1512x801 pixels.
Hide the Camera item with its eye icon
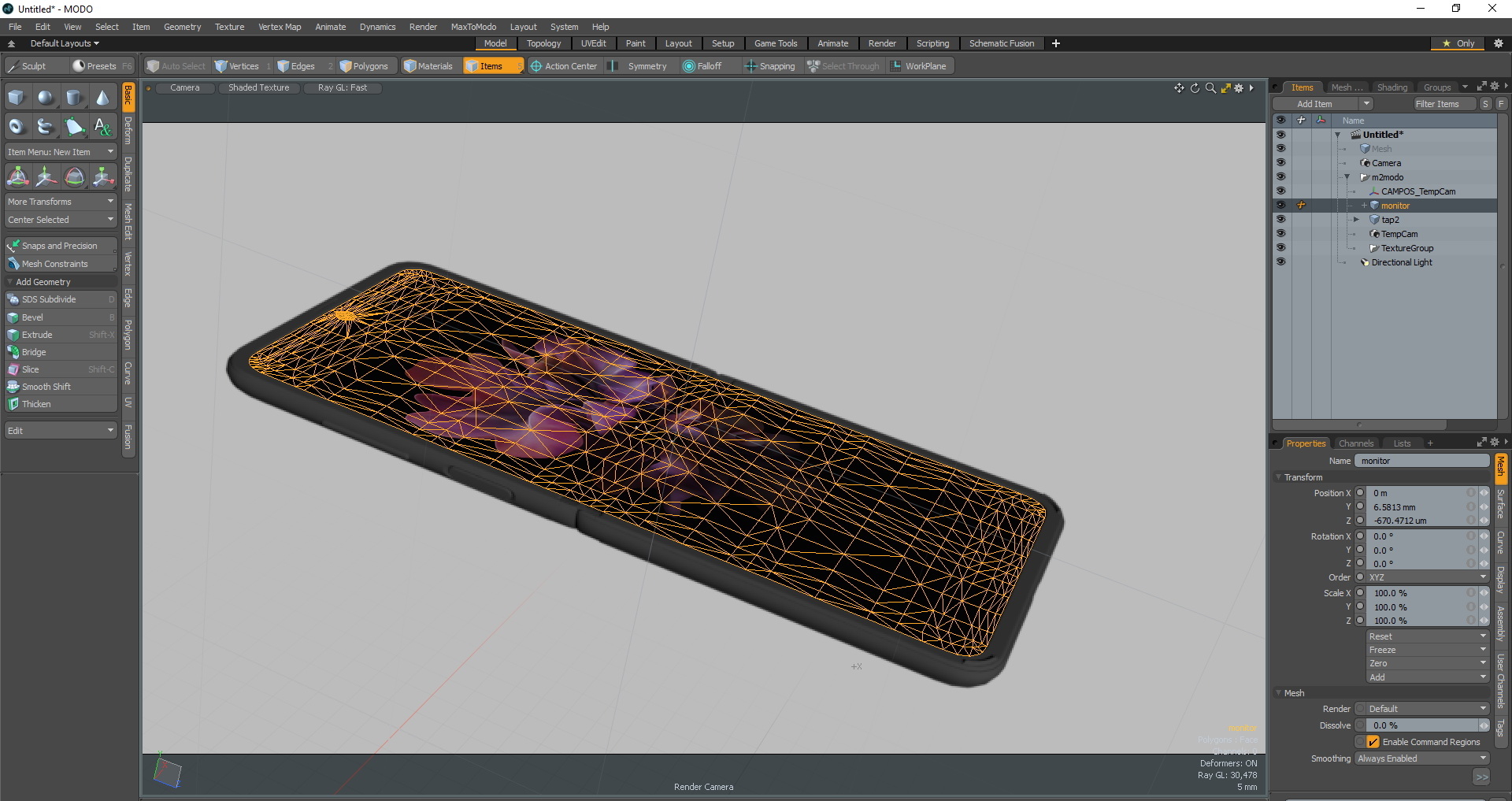pos(1280,163)
